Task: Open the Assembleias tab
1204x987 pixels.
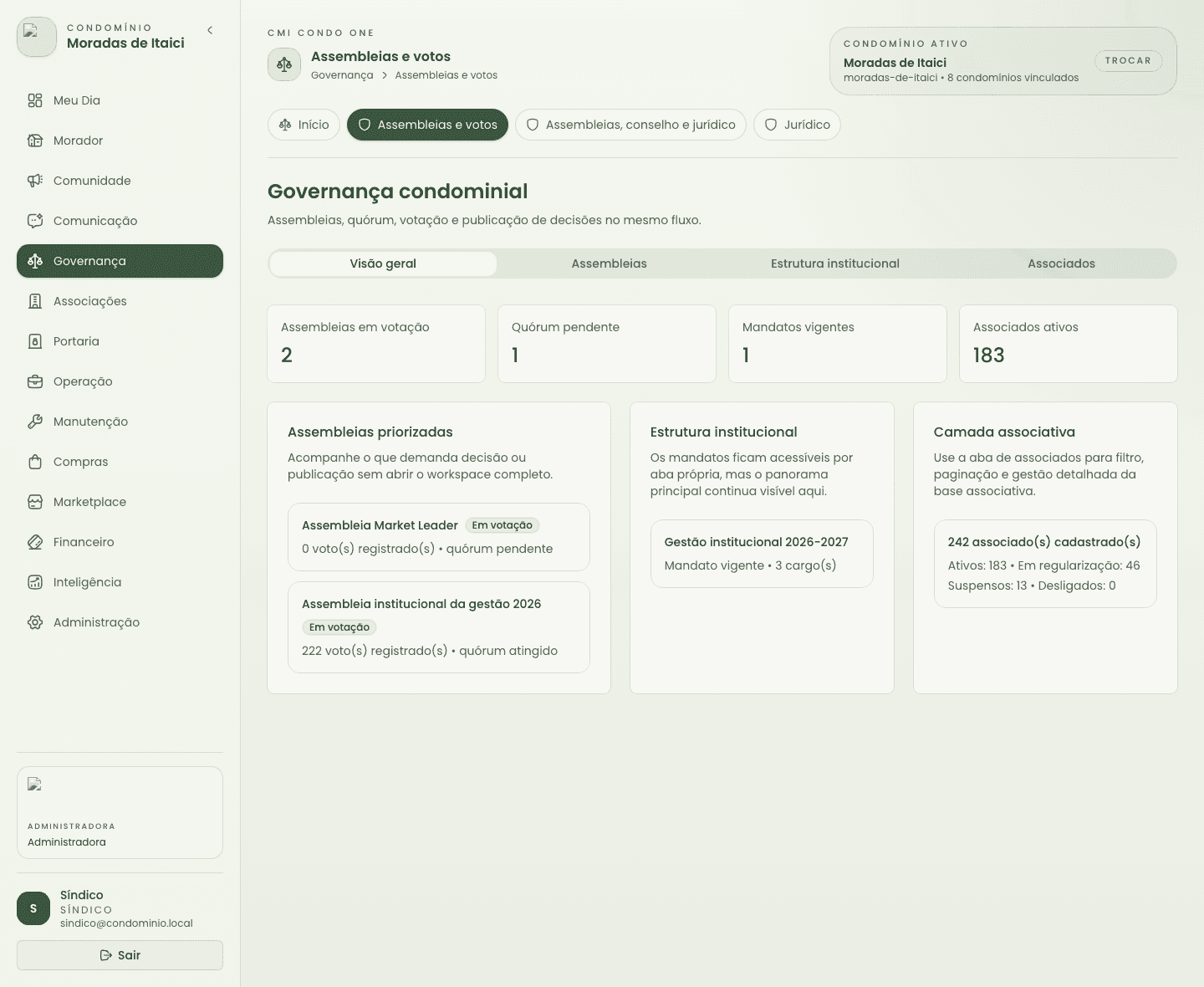Action: click(x=610, y=263)
